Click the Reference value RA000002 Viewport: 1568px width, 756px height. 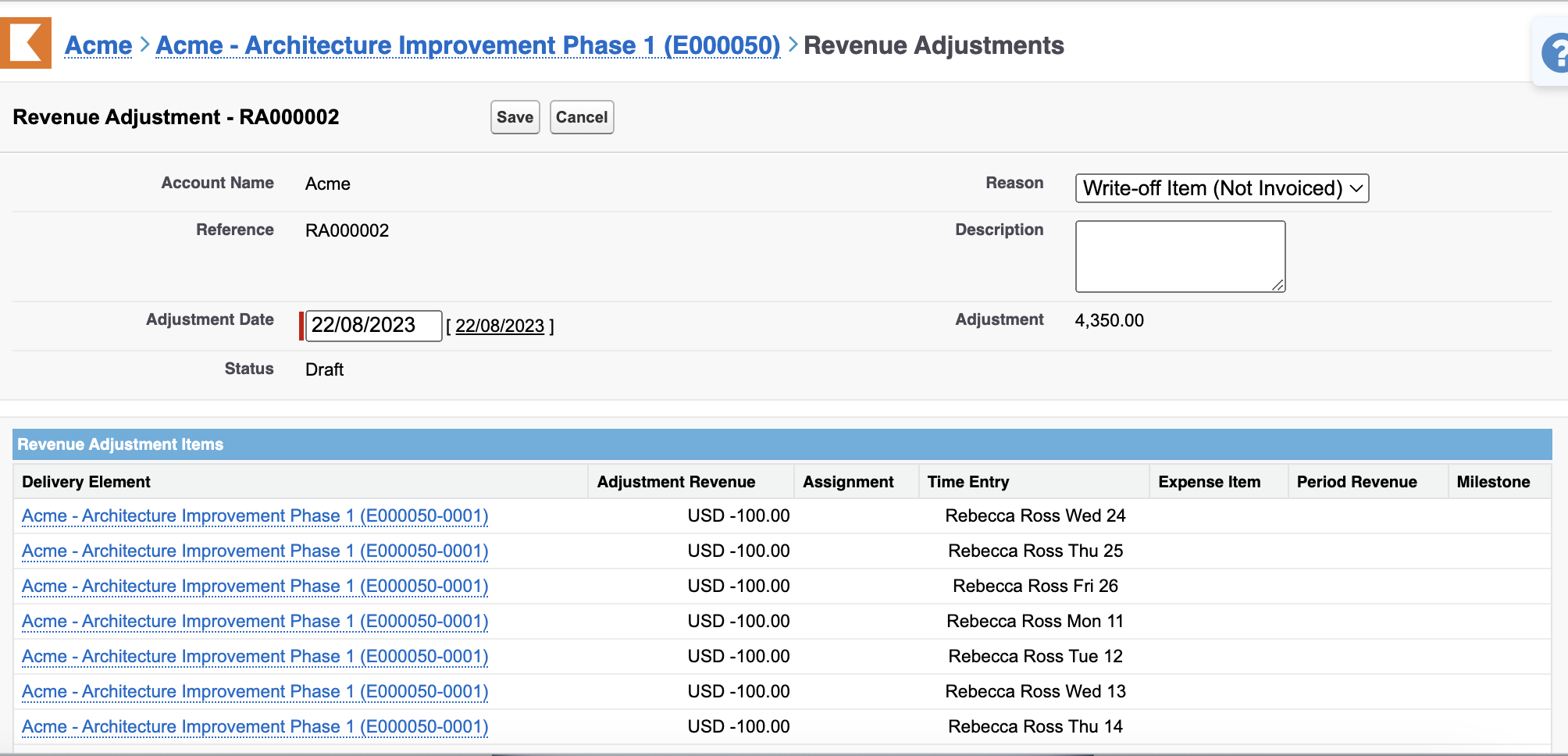(347, 230)
